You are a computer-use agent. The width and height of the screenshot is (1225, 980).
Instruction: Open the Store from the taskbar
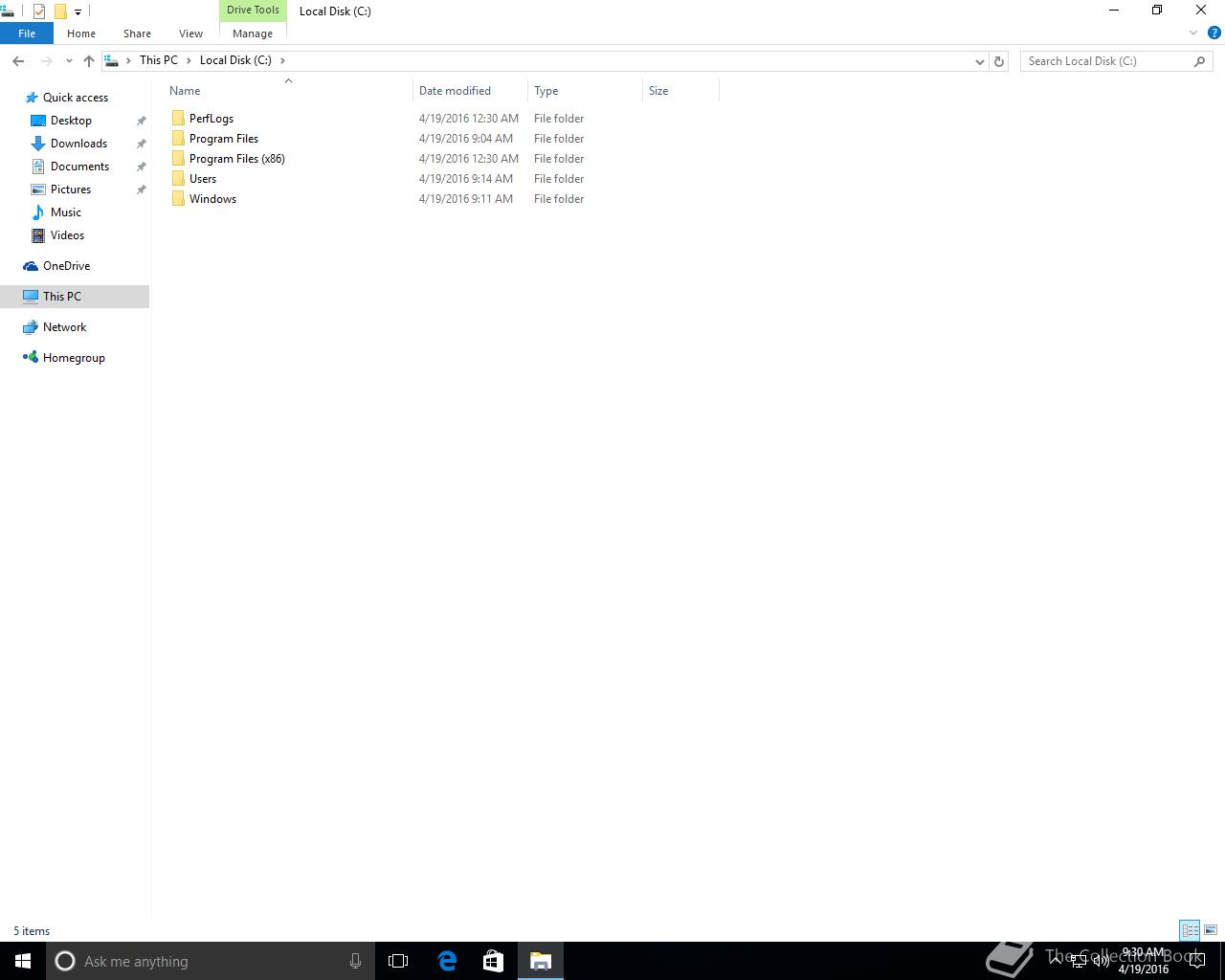click(x=493, y=961)
